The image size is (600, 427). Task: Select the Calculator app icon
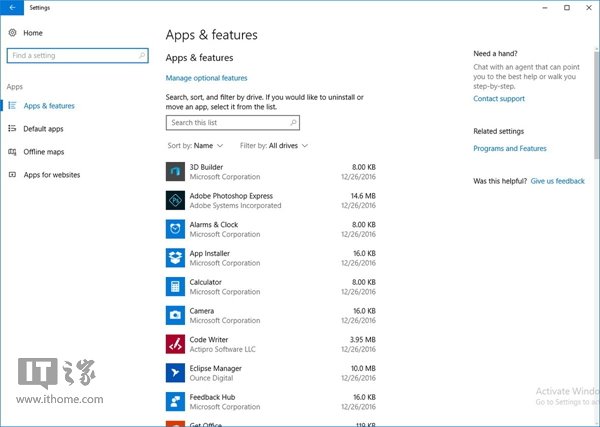[175, 287]
